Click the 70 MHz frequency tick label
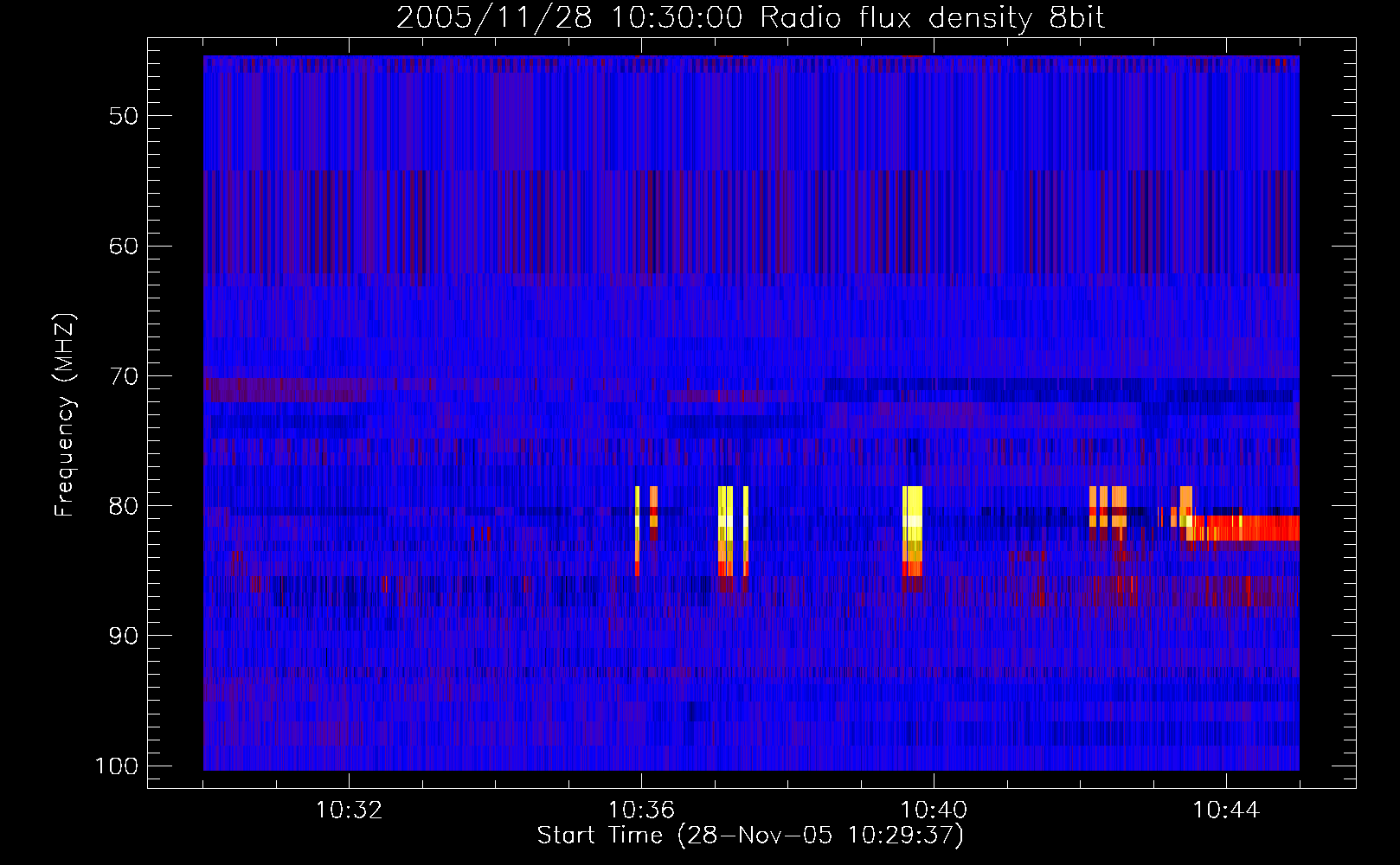This screenshot has height=865, width=1400. (x=124, y=376)
